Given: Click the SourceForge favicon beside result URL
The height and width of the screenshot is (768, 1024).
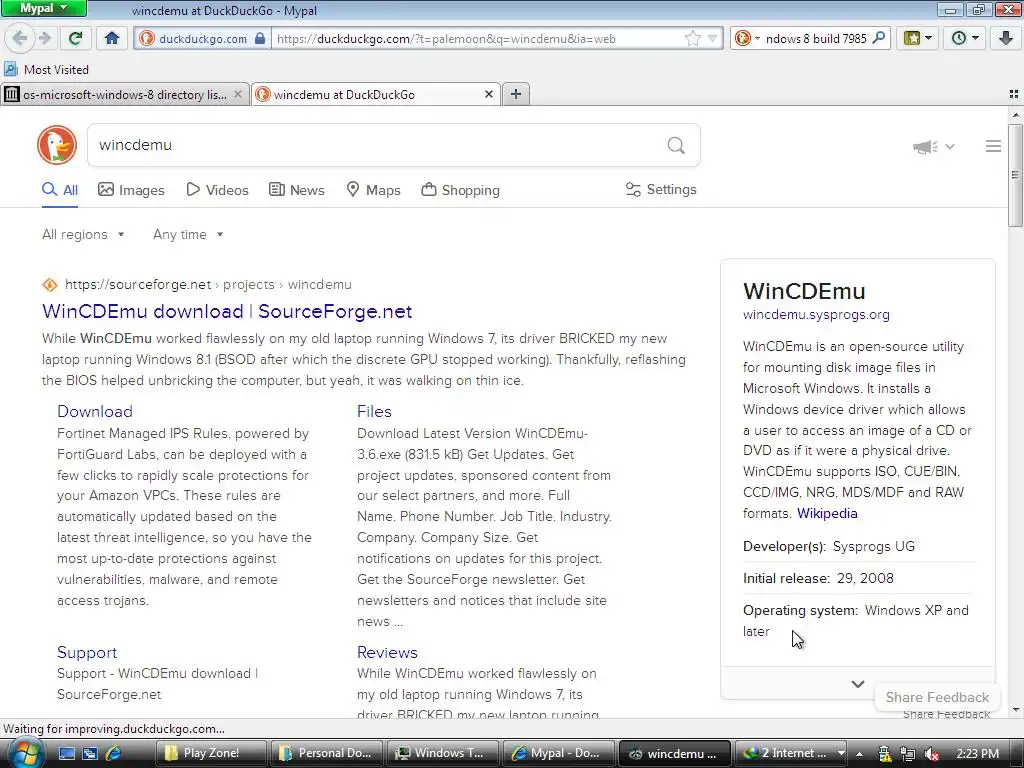Looking at the screenshot, I should click(50, 285).
